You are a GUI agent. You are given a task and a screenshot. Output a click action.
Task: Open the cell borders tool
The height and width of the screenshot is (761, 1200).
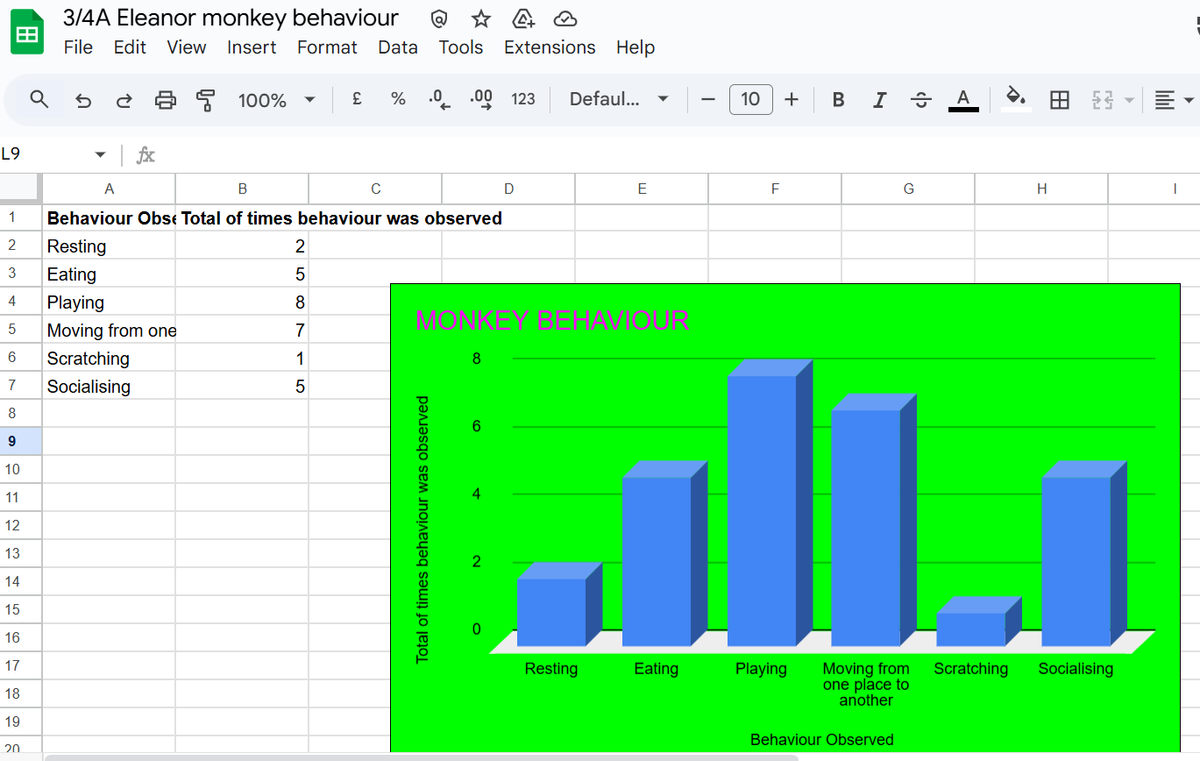click(1059, 99)
